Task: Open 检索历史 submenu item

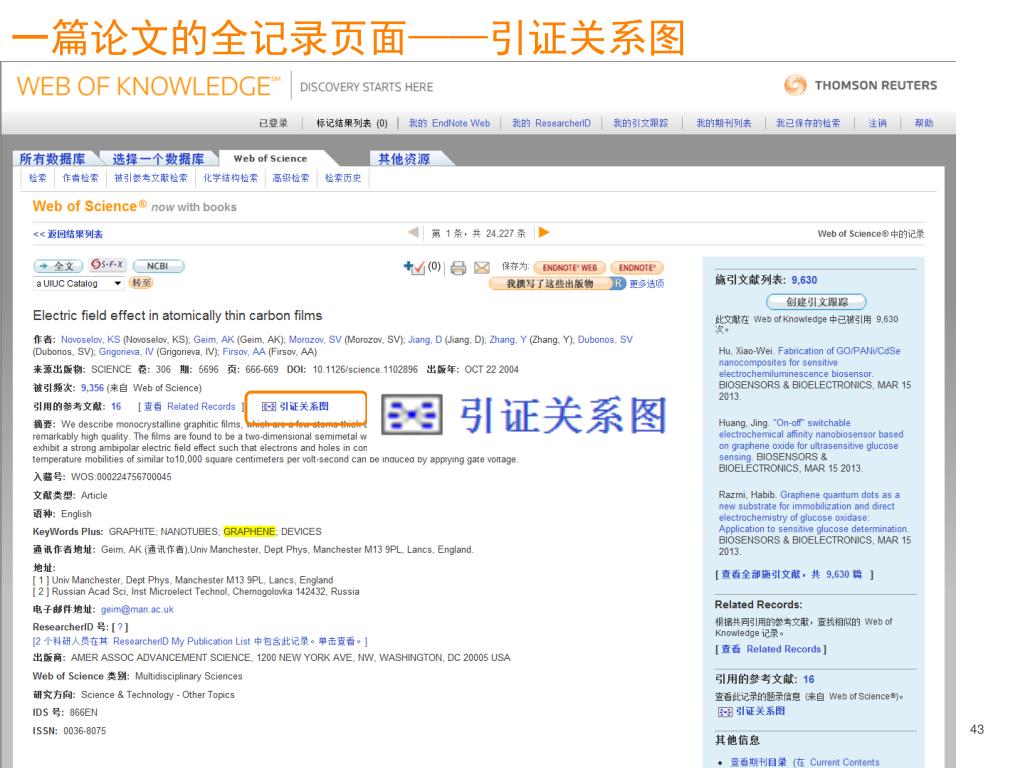Action: click(343, 178)
